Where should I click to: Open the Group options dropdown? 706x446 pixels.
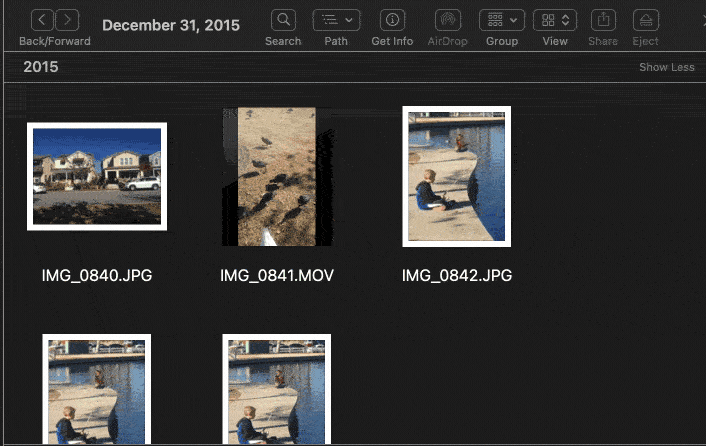click(502, 20)
